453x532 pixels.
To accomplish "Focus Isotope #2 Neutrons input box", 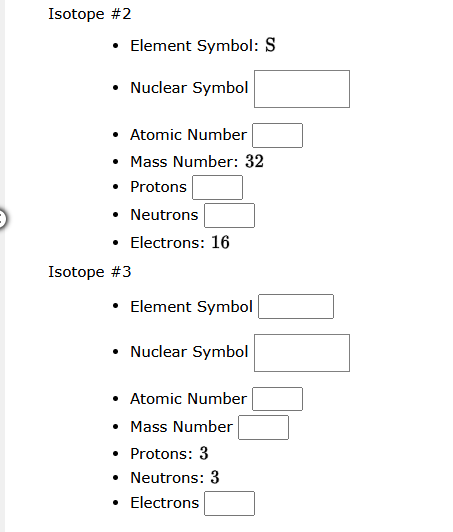I will [229, 215].
